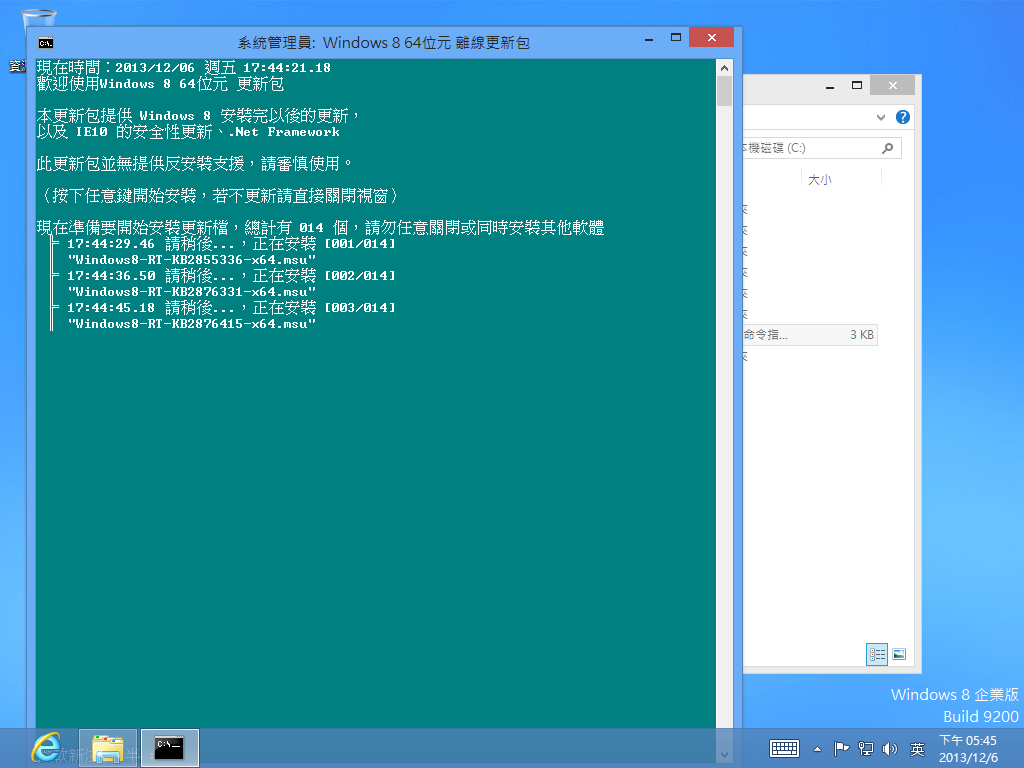Open File Explorer from the taskbar
1024x768 pixels.
108,748
